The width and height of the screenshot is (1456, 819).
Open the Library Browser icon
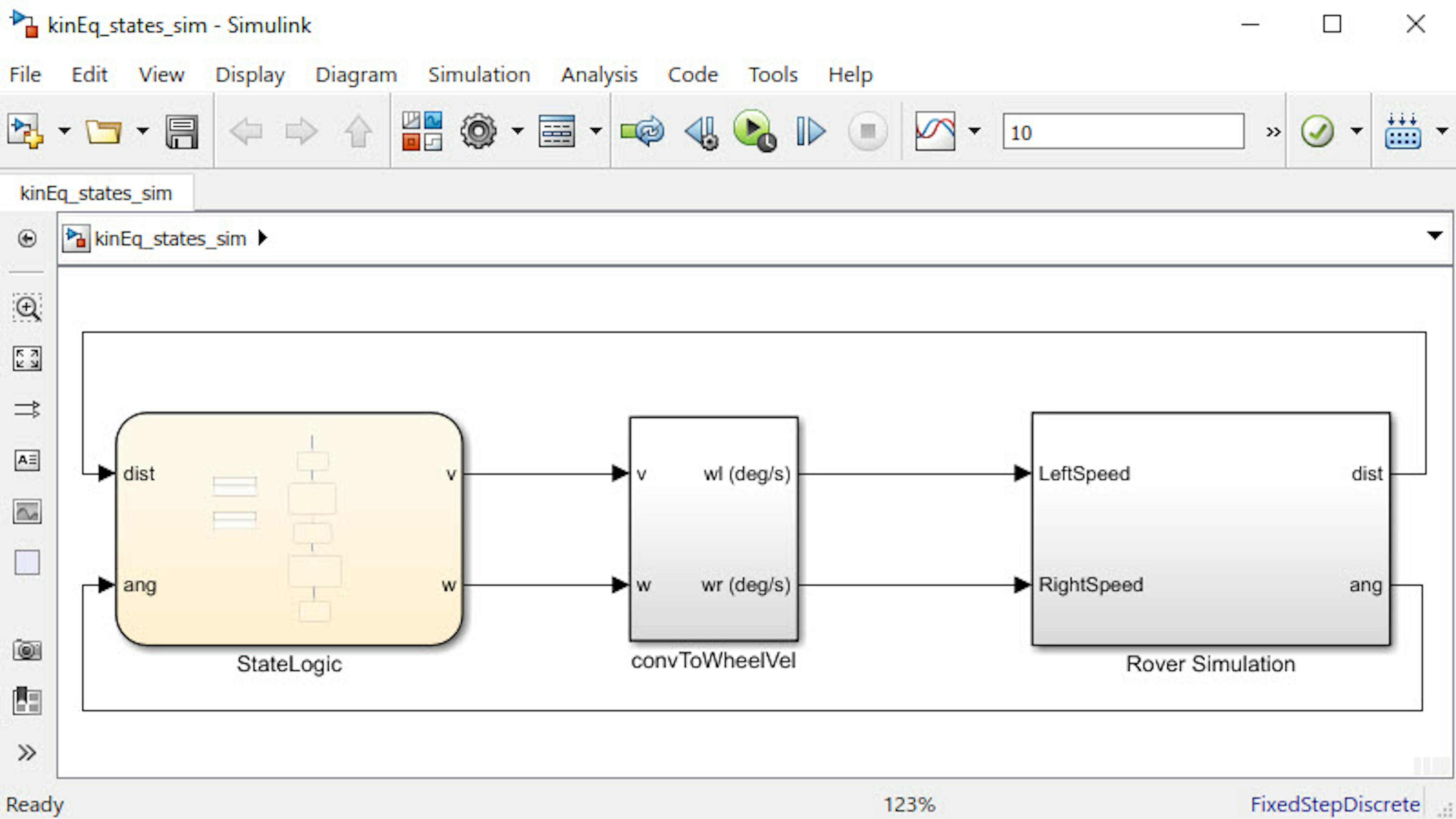[x=422, y=131]
